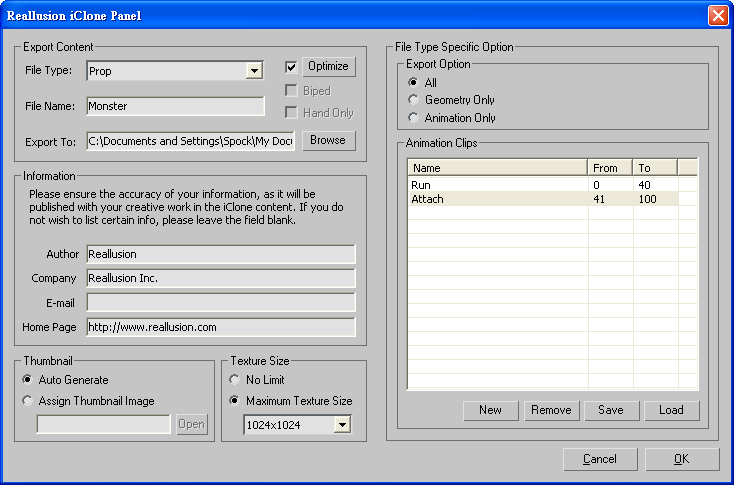
Task: Click Save to store animation clips
Action: 611,410
